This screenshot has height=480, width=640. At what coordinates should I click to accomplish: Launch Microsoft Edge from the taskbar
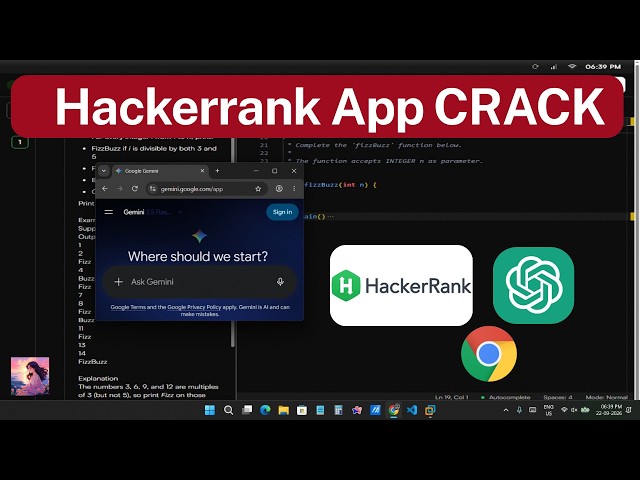coord(265,410)
